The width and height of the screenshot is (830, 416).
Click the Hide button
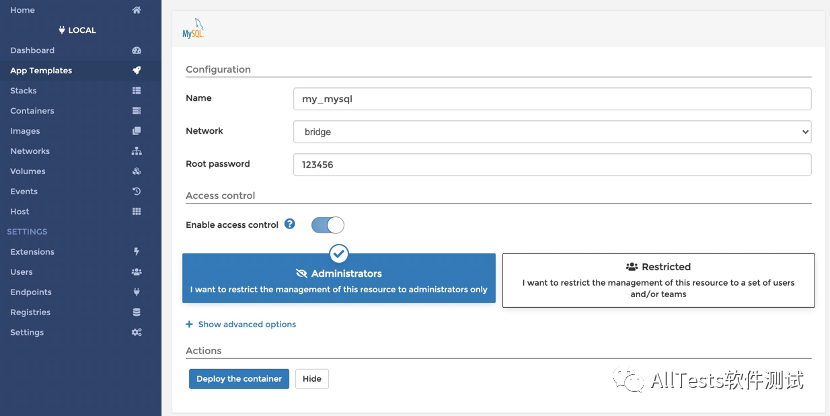(312, 379)
